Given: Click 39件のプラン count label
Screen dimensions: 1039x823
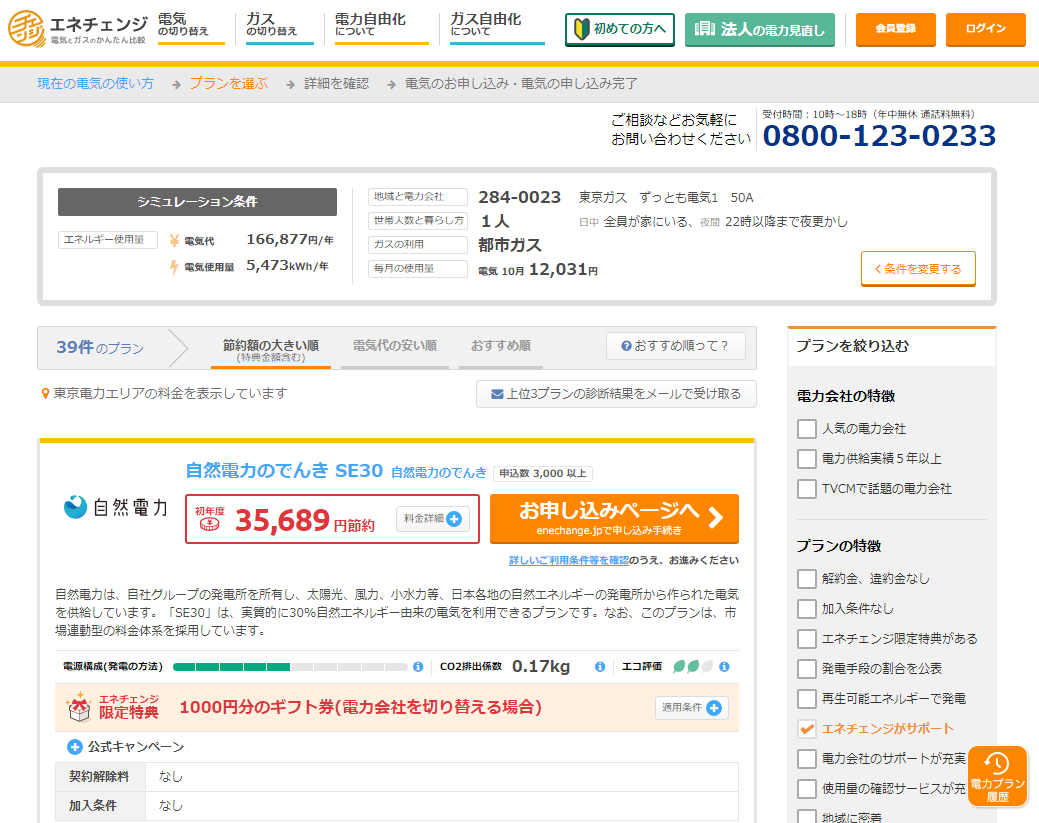Looking at the screenshot, I should (x=100, y=347).
